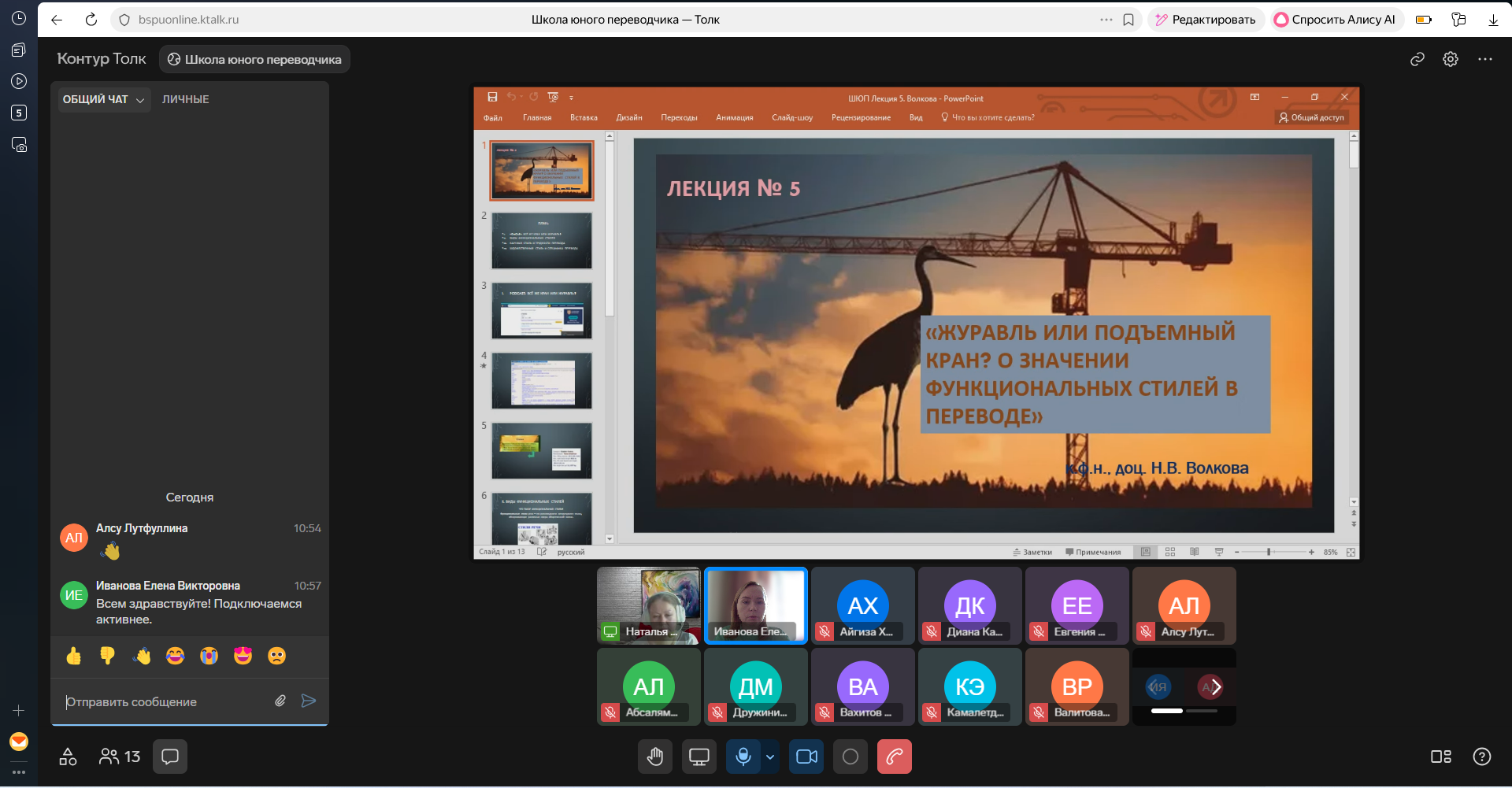Toggle the microphone on or off

pos(743,757)
